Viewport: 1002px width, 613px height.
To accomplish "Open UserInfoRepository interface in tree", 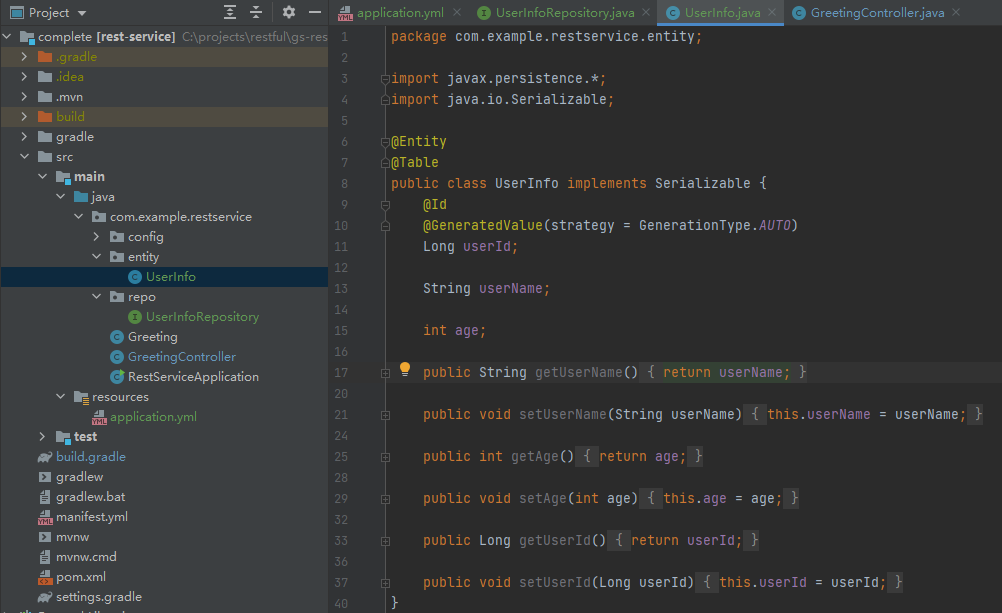I will [202, 317].
